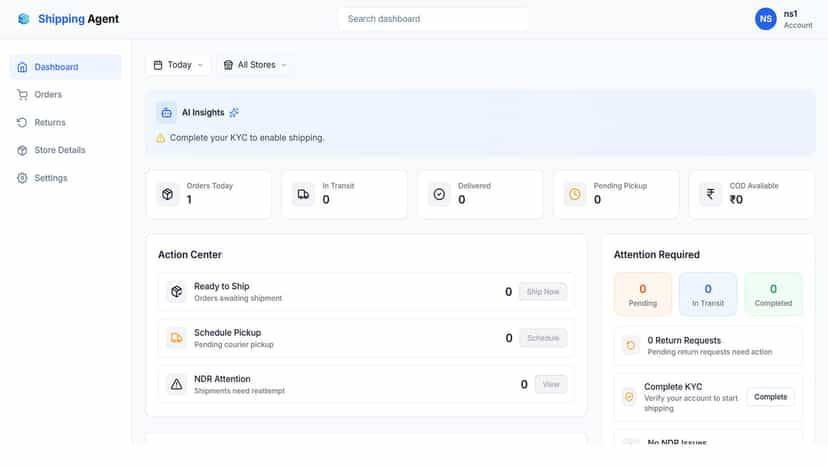This screenshot has height=466, width=828.
Task: Click the Orders cart icon
Action: (22, 95)
